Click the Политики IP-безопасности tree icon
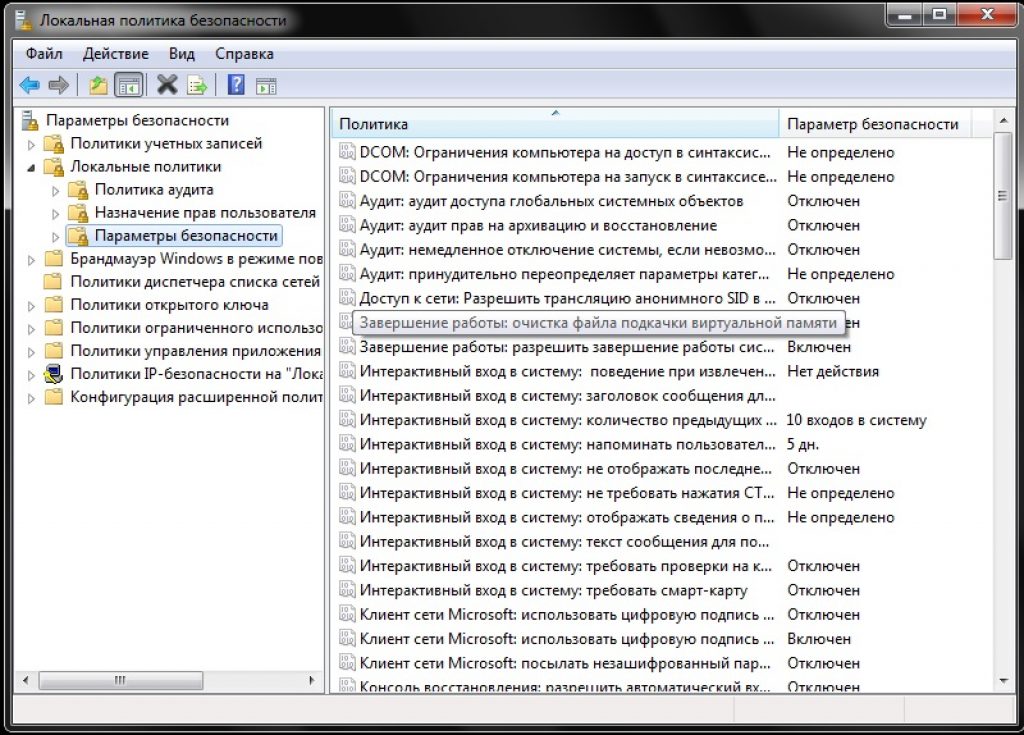The width and height of the screenshot is (1024, 735). click(54, 374)
